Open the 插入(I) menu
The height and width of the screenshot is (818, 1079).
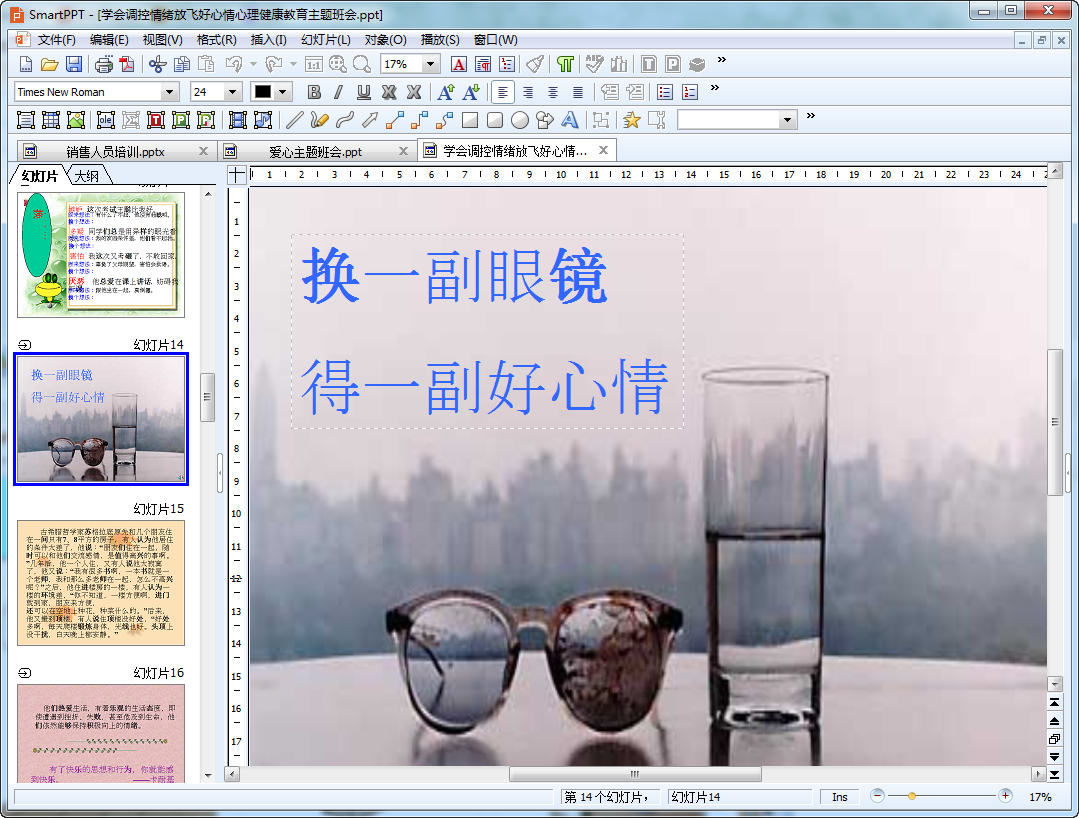coord(268,39)
